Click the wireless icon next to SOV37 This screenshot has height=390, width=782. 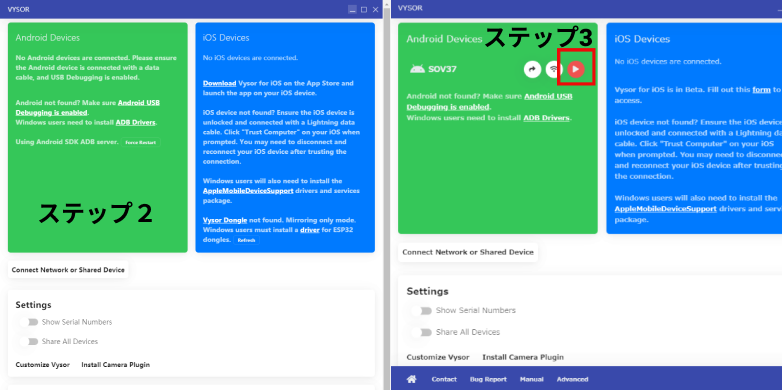coord(554,69)
